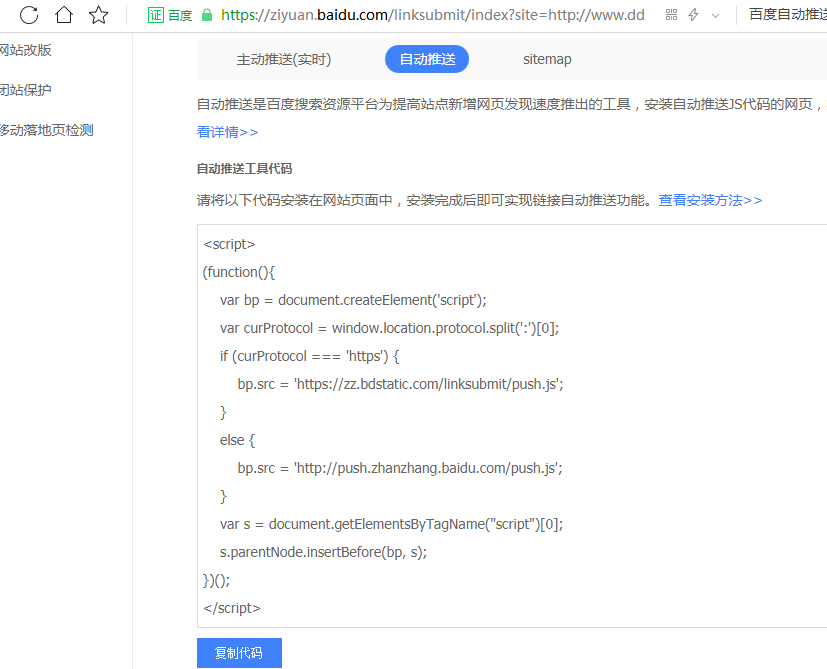The height and width of the screenshot is (669, 827).
Task: Follow the 看详情>> link
Action: point(227,132)
